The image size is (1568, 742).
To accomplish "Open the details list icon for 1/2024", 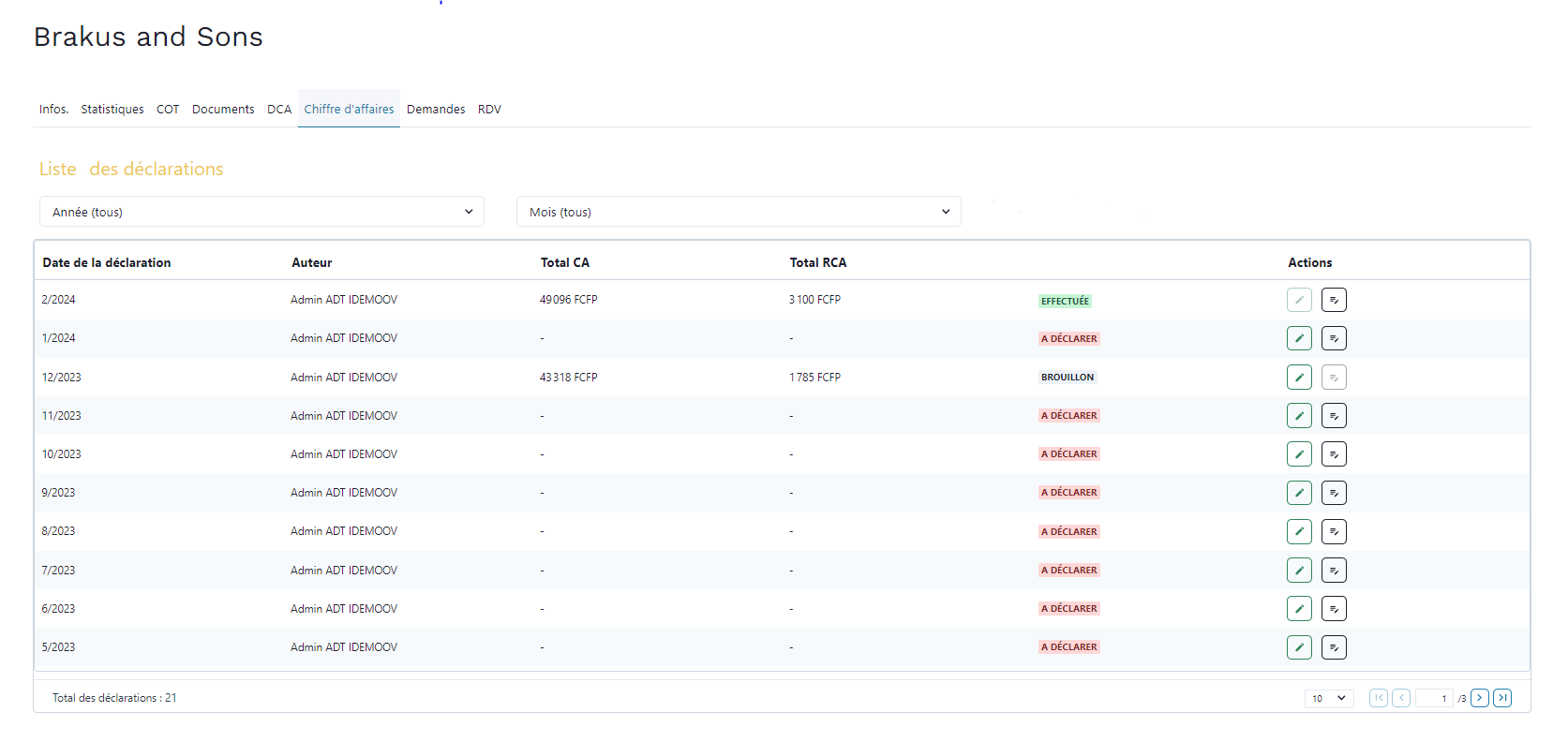I will coord(1334,338).
